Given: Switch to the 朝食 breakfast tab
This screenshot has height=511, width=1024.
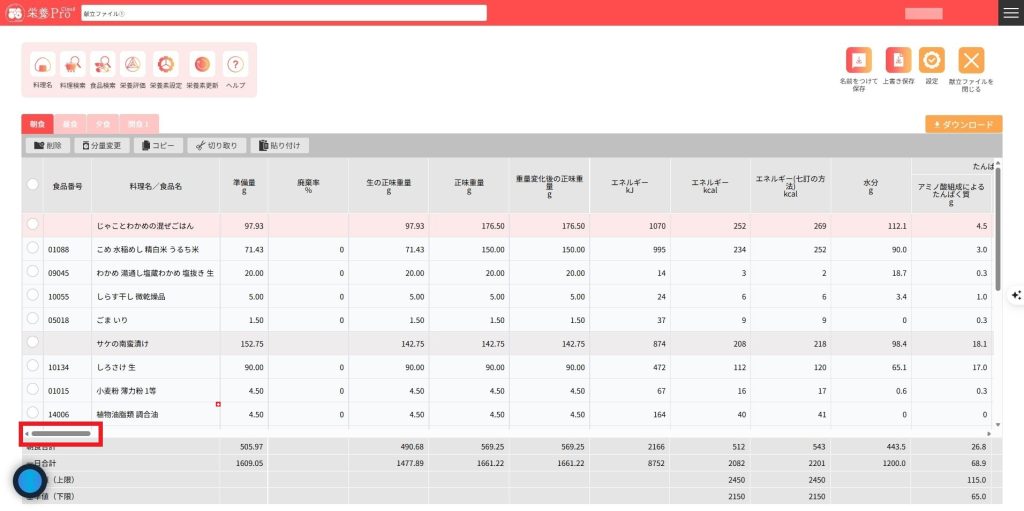Looking at the screenshot, I should pos(37,124).
